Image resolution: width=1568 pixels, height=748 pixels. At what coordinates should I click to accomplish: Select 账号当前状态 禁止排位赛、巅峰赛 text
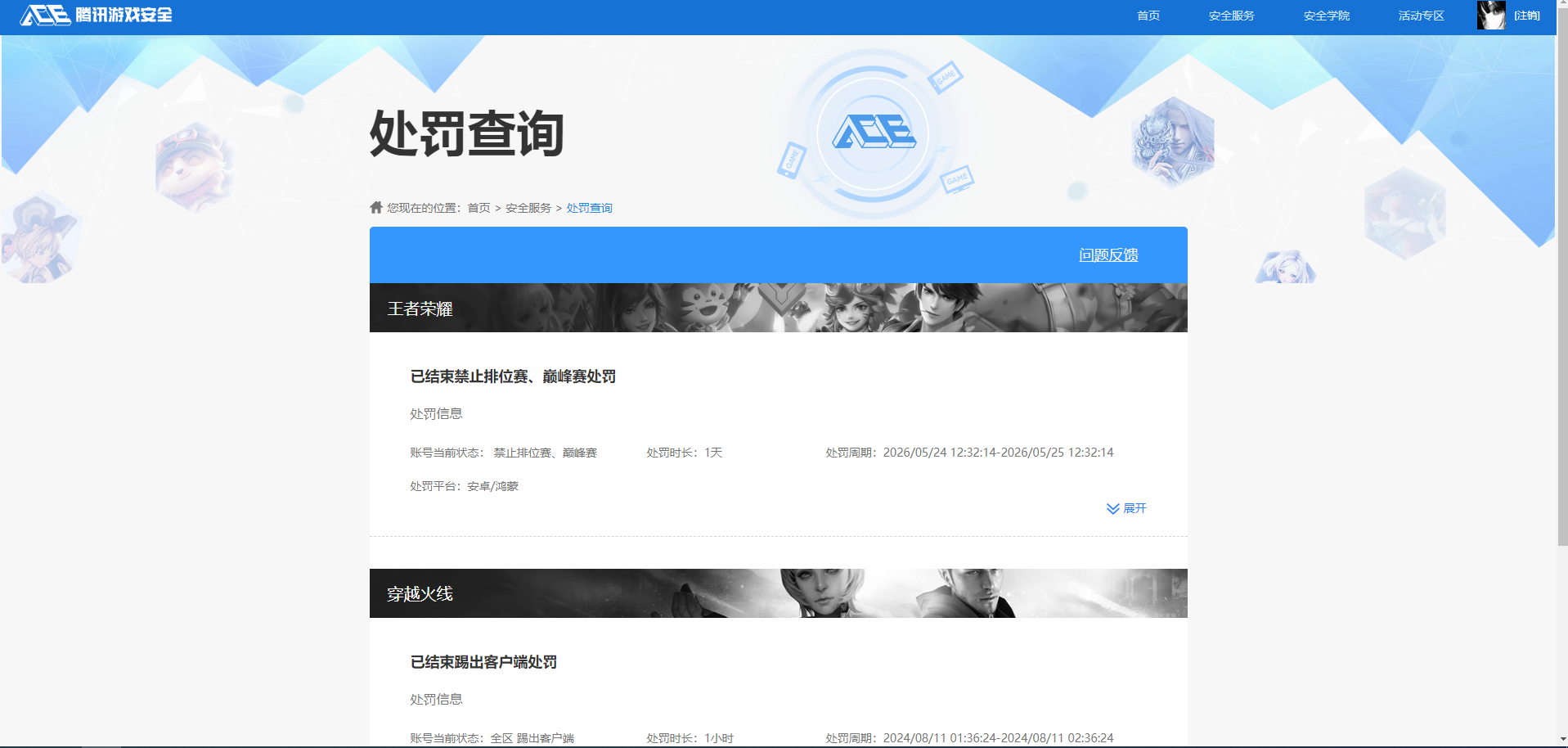click(x=503, y=453)
